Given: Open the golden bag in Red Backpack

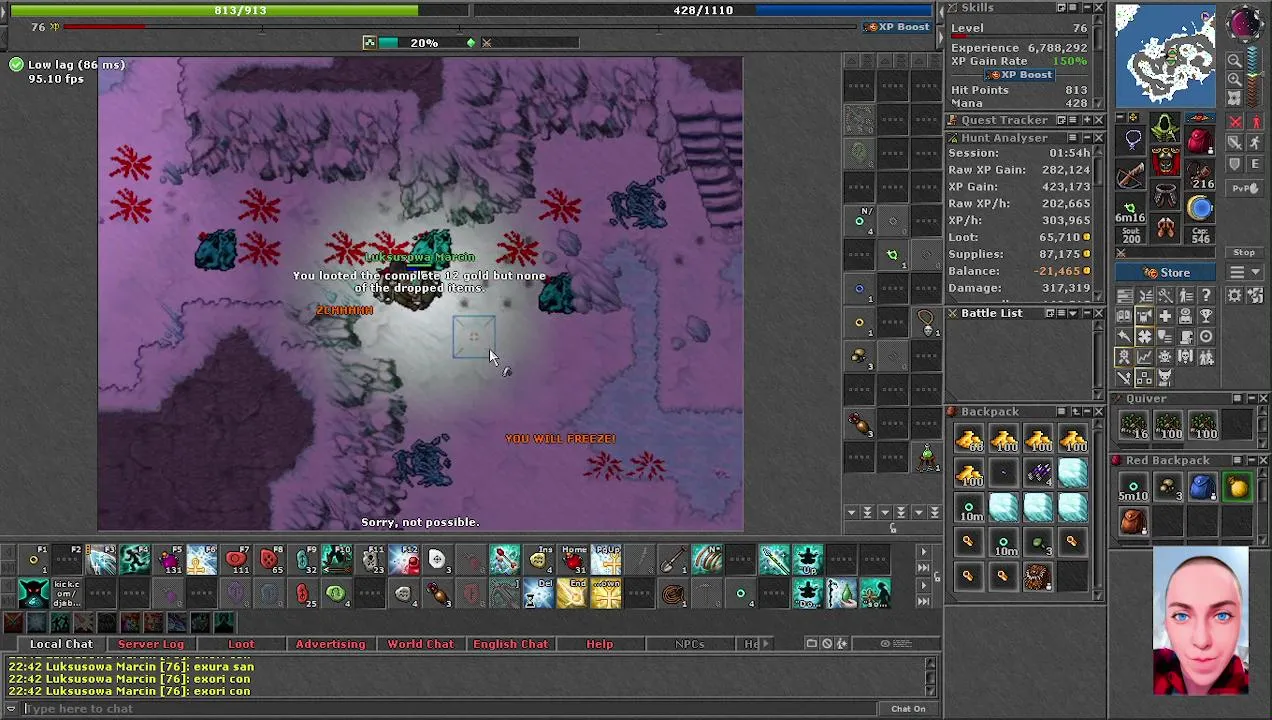Looking at the screenshot, I should (1238, 487).
